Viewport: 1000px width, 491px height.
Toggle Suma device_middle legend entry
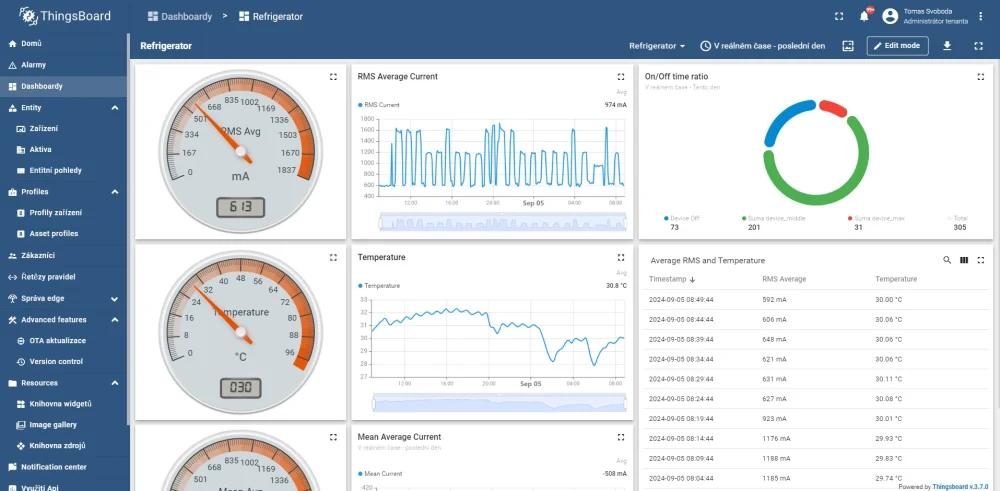tap(774, 218)
